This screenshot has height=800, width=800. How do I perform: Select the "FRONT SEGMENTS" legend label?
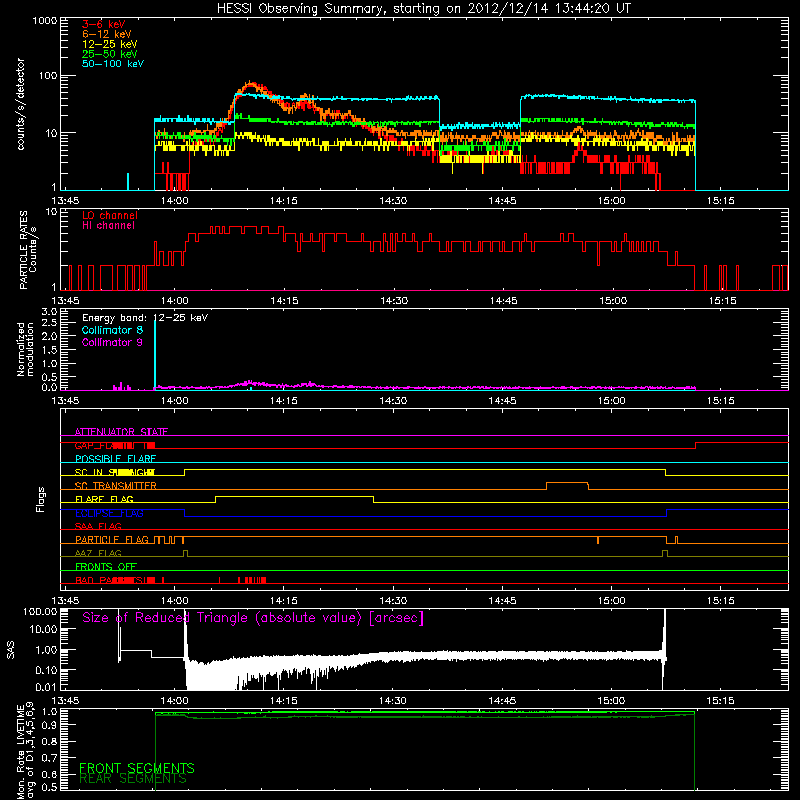[137, 768]
